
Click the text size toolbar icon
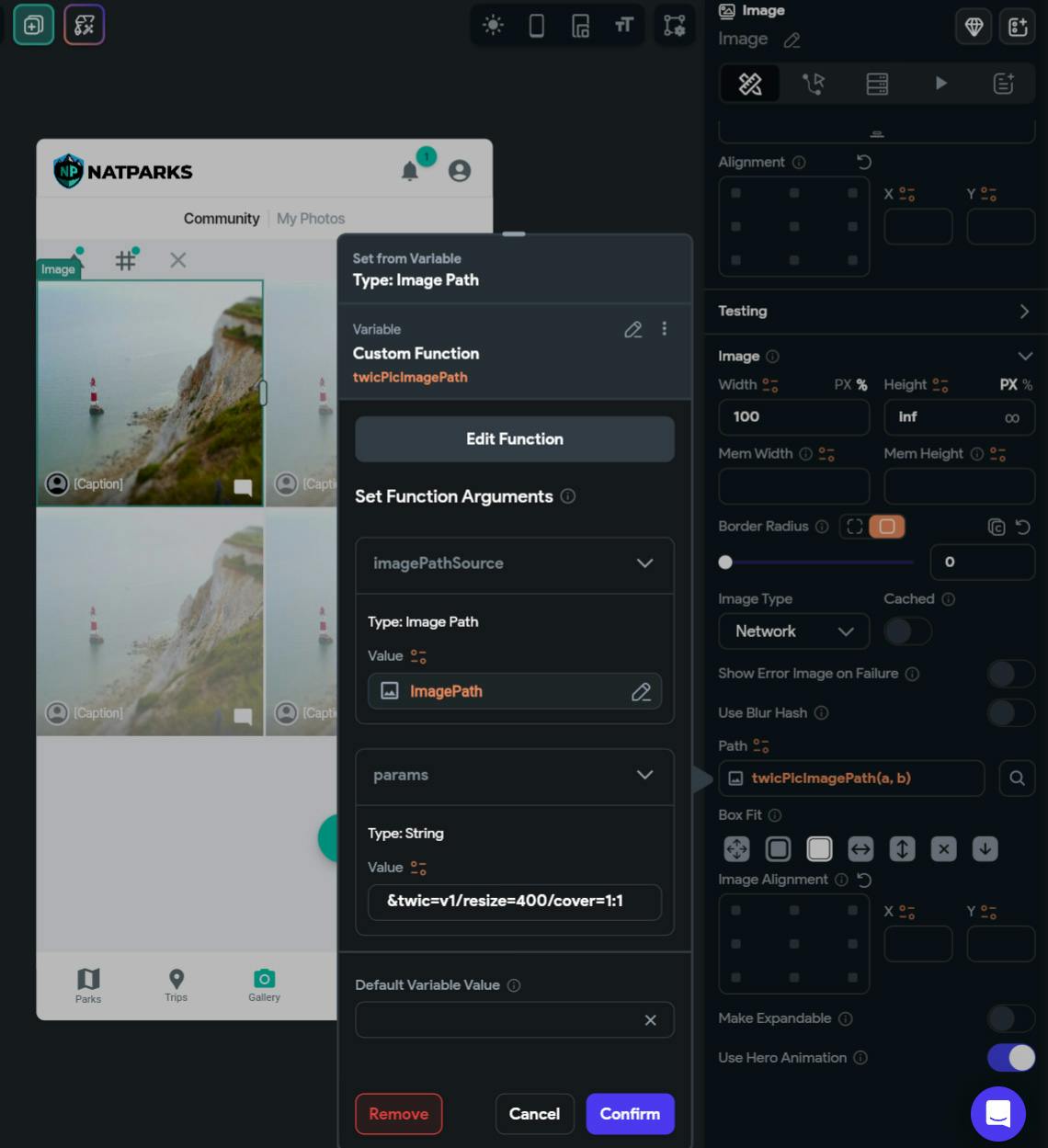624,25
